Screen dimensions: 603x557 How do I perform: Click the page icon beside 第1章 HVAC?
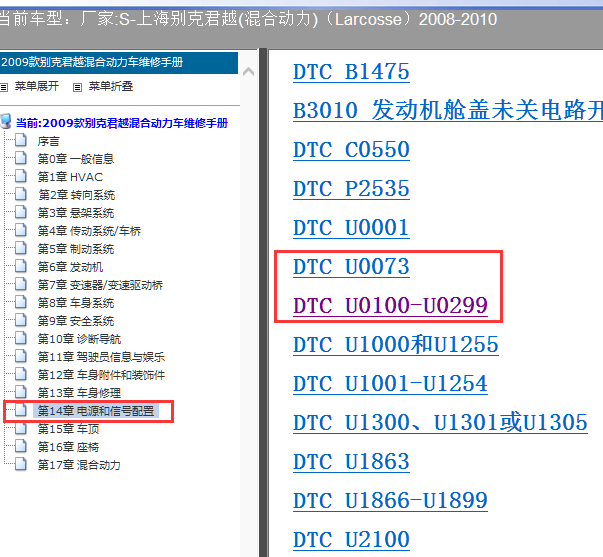click(20, 176)
